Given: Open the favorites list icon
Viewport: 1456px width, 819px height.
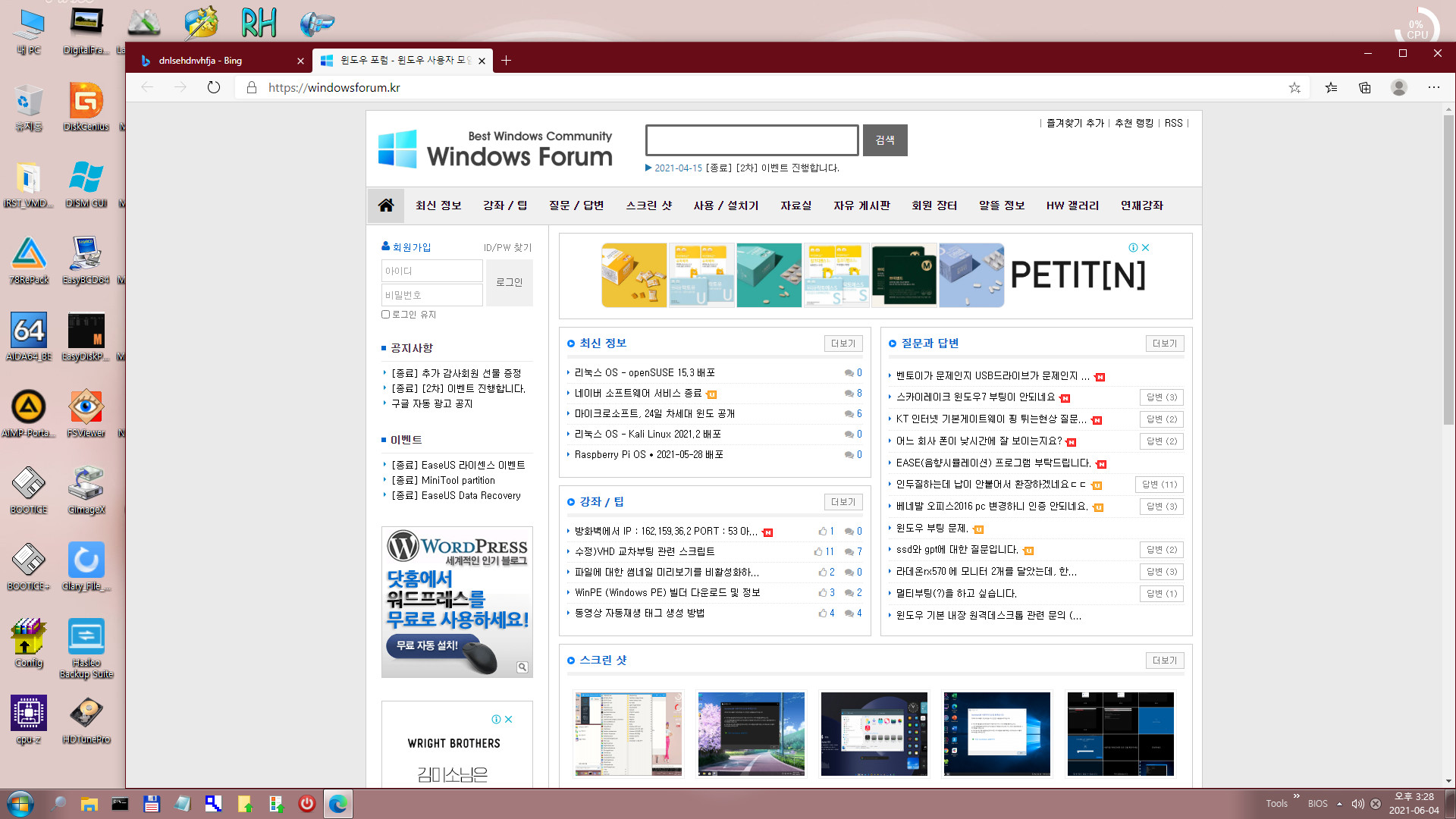Looking at the screenshot, I should pos(1331,88).
